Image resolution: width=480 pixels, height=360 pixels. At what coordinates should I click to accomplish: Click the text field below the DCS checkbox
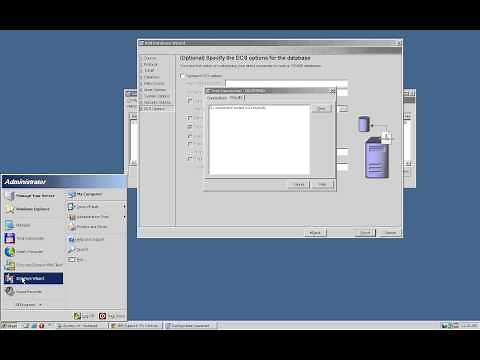287,84
